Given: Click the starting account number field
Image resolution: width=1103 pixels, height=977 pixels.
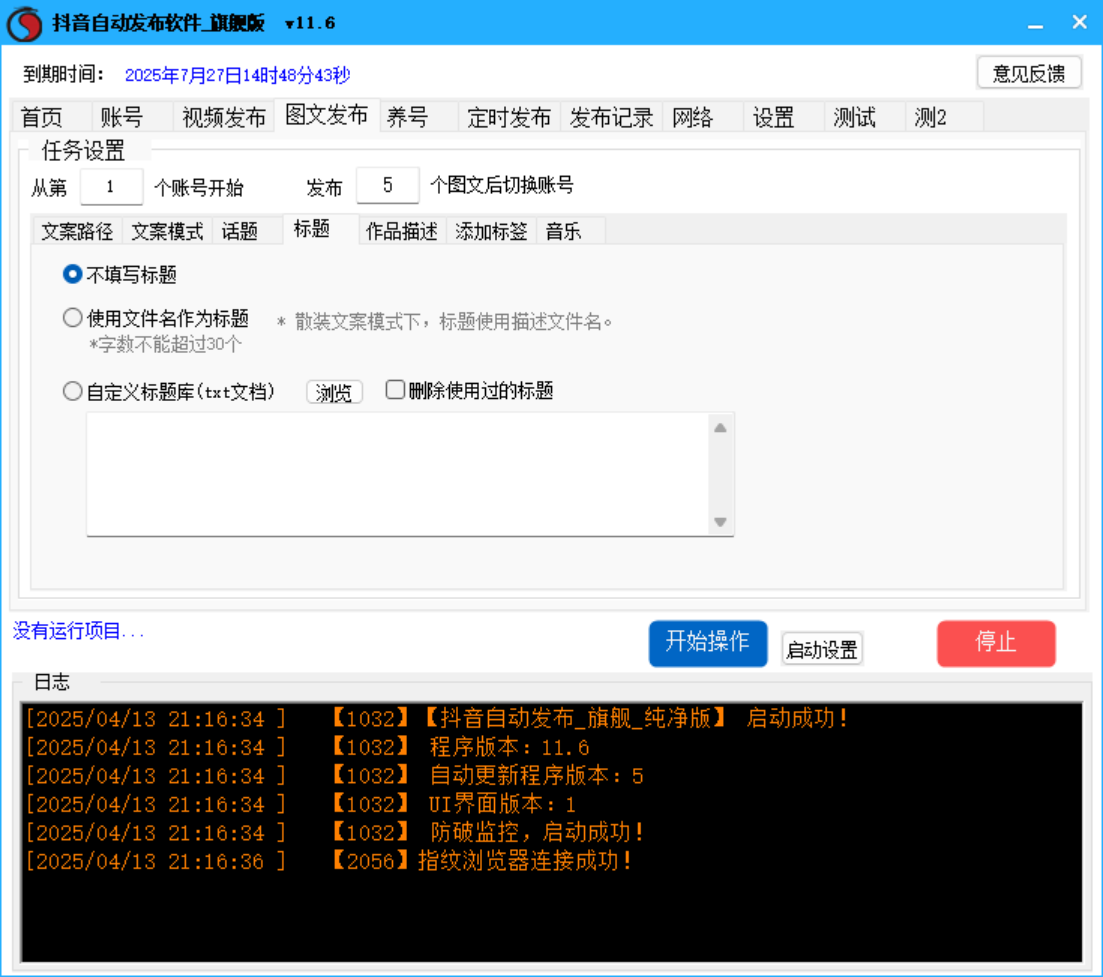Looking at the screenshot, I should pos(111,186).
